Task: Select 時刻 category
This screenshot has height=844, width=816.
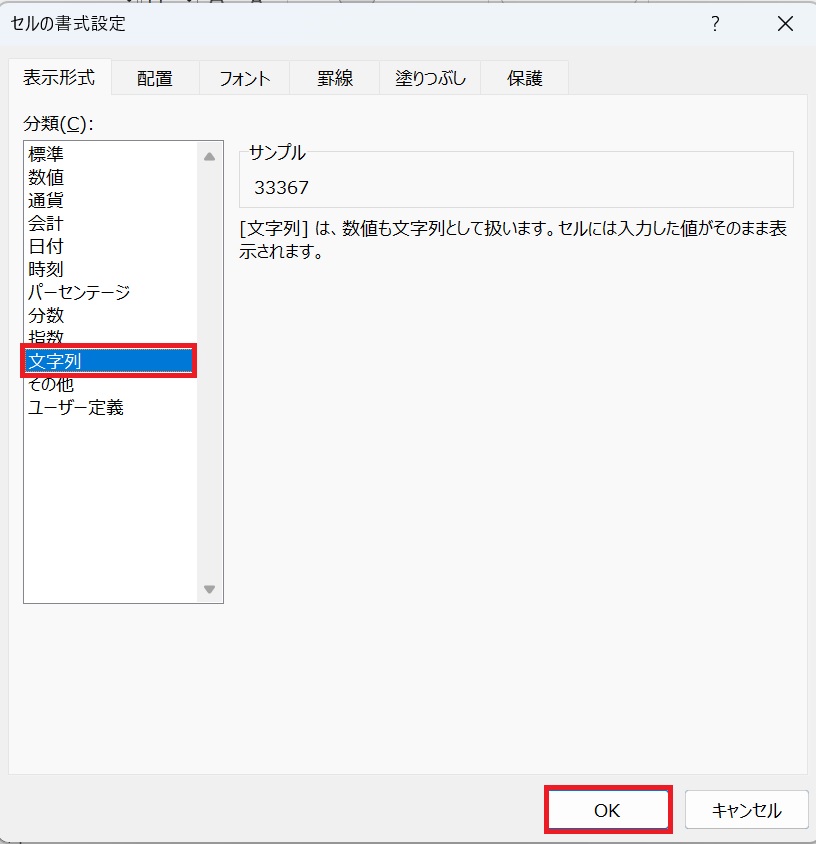Action: [x=111, y=269]
